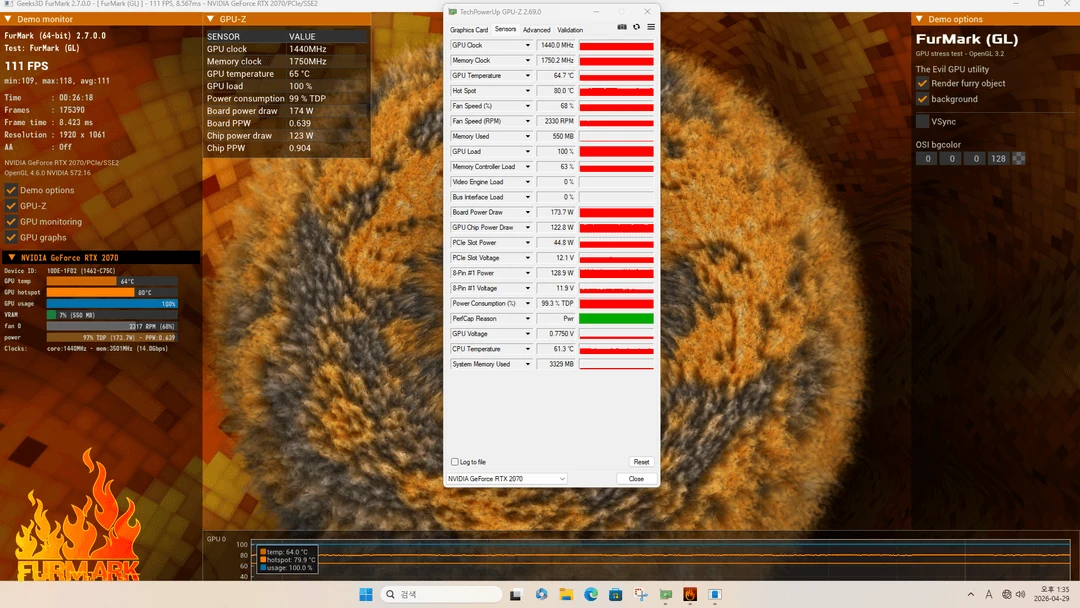Open the Board Power Draw sensor dropdown

tap(528, 212)
